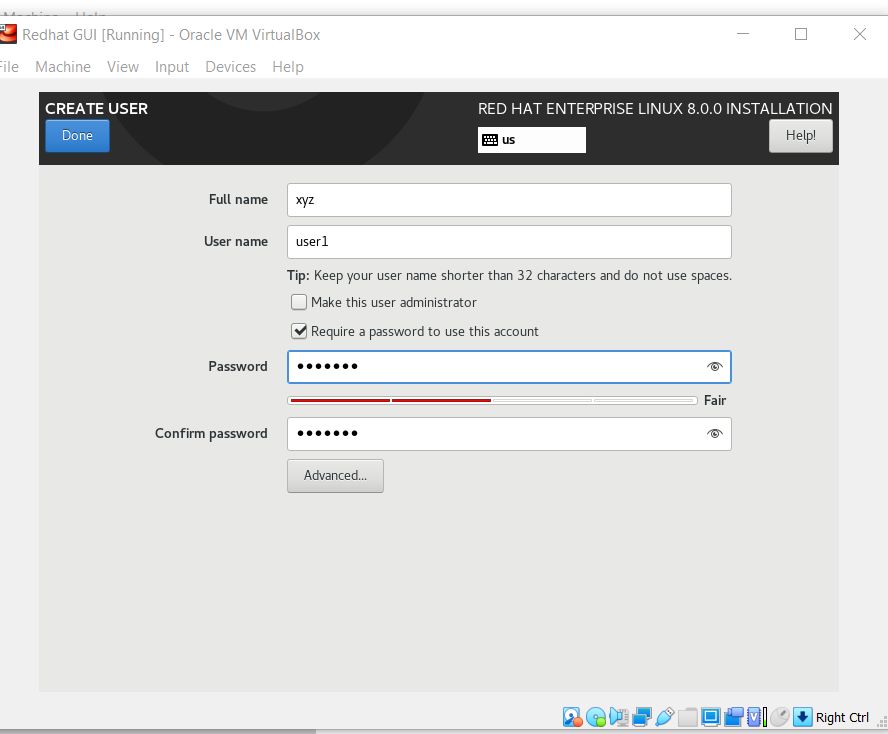Click the 'us' keyboard layout selector
This screenshot has height=734, width=888.
[532, 140]
